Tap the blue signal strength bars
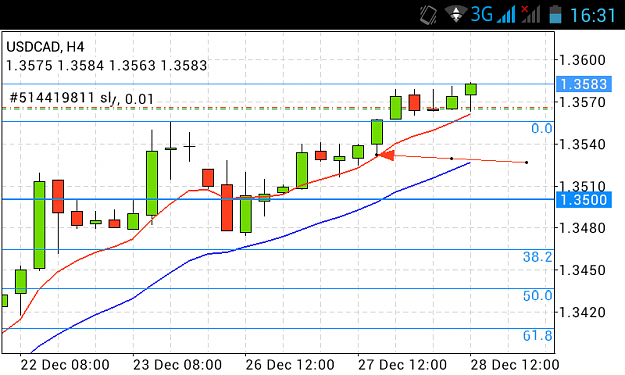 (x=506, y=15)
